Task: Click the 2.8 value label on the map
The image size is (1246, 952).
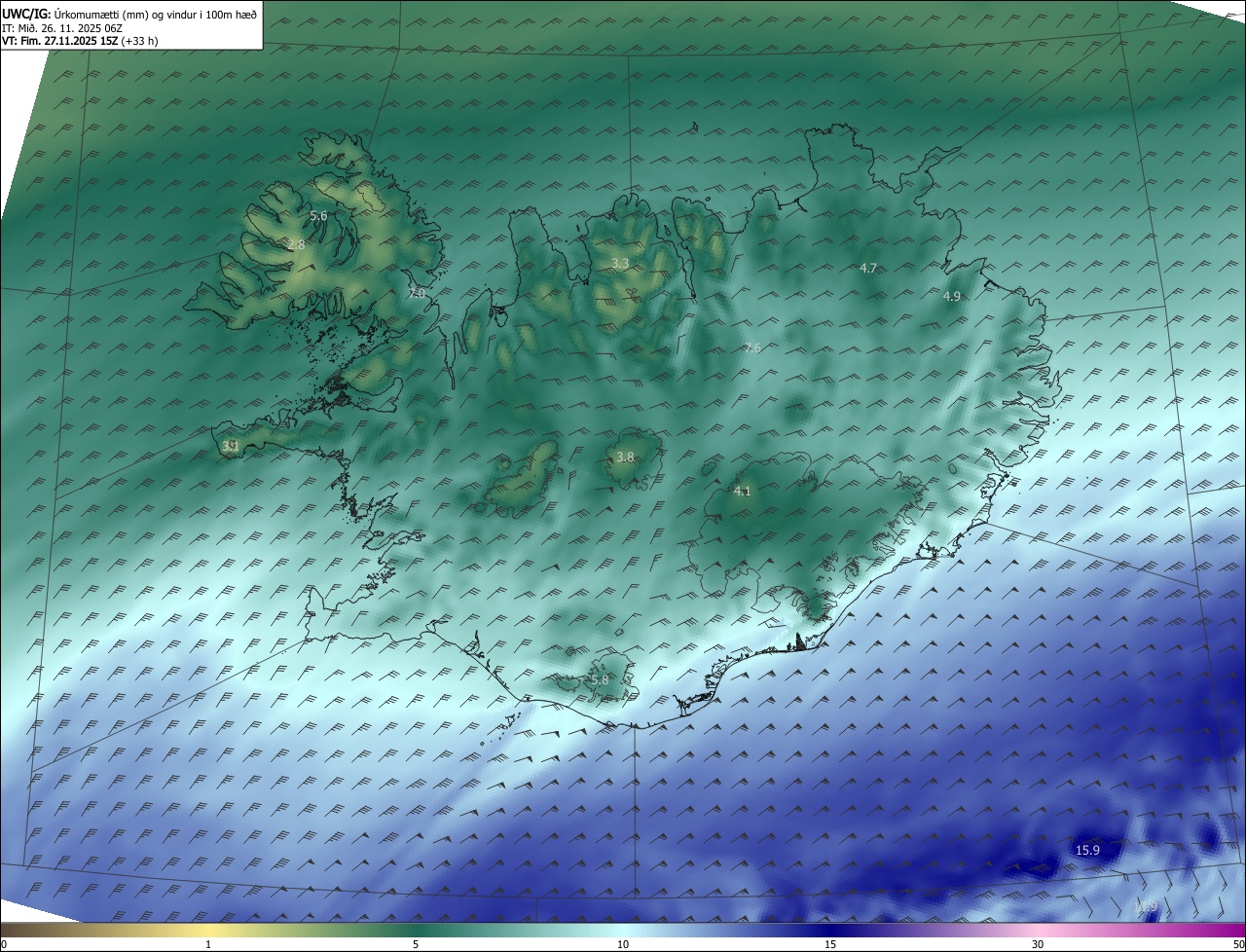Action: (296, 244)
